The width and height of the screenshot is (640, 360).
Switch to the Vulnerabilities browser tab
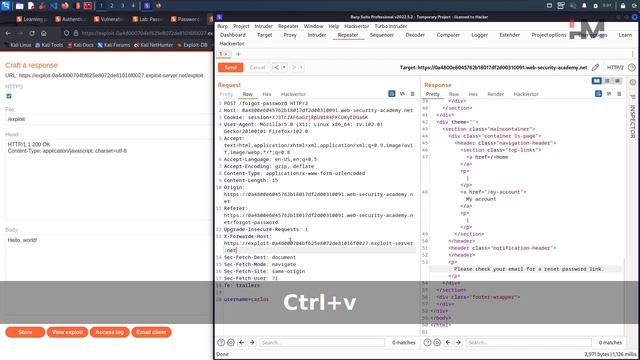pos(109,19)
